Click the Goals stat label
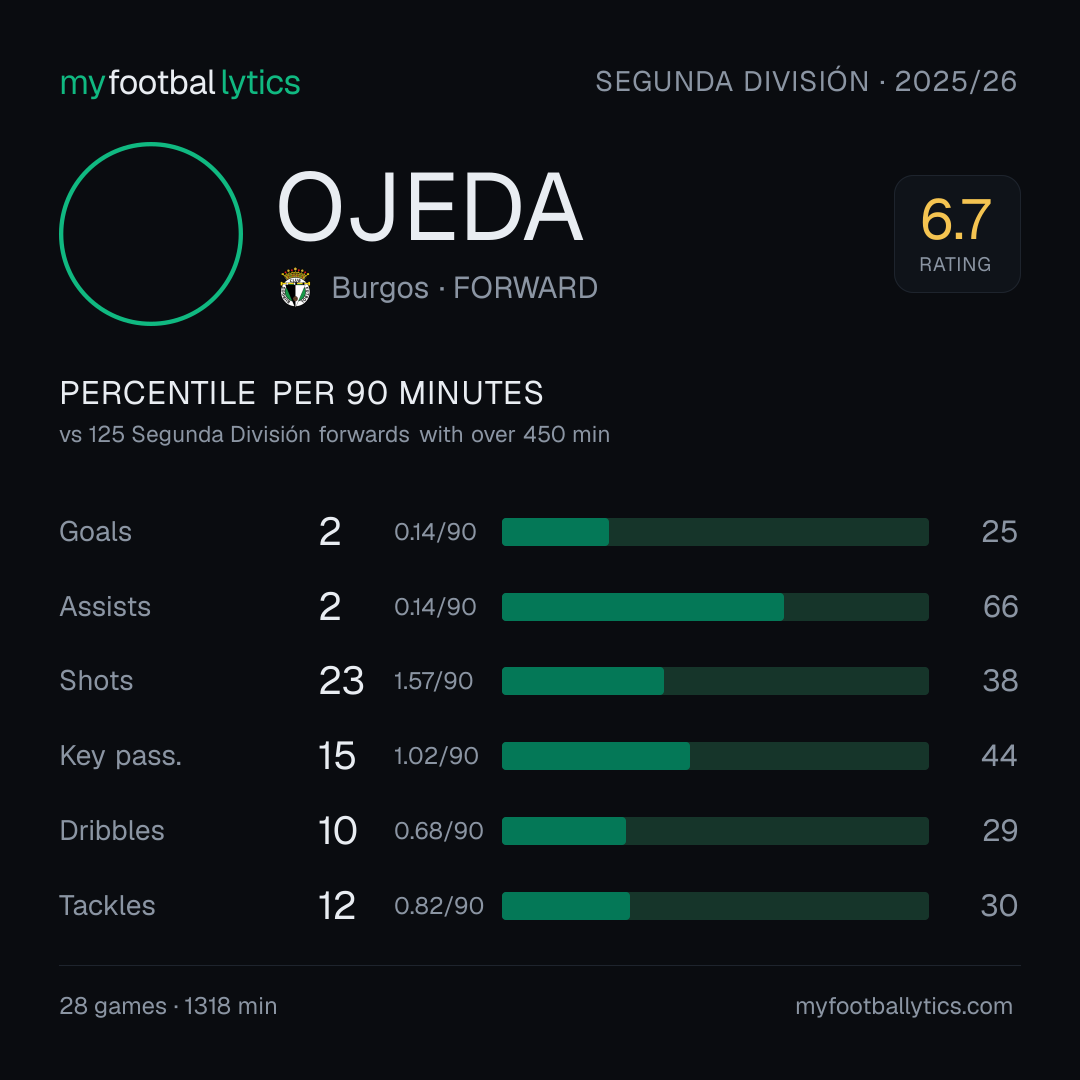1080x1080 pixels. 95,532
